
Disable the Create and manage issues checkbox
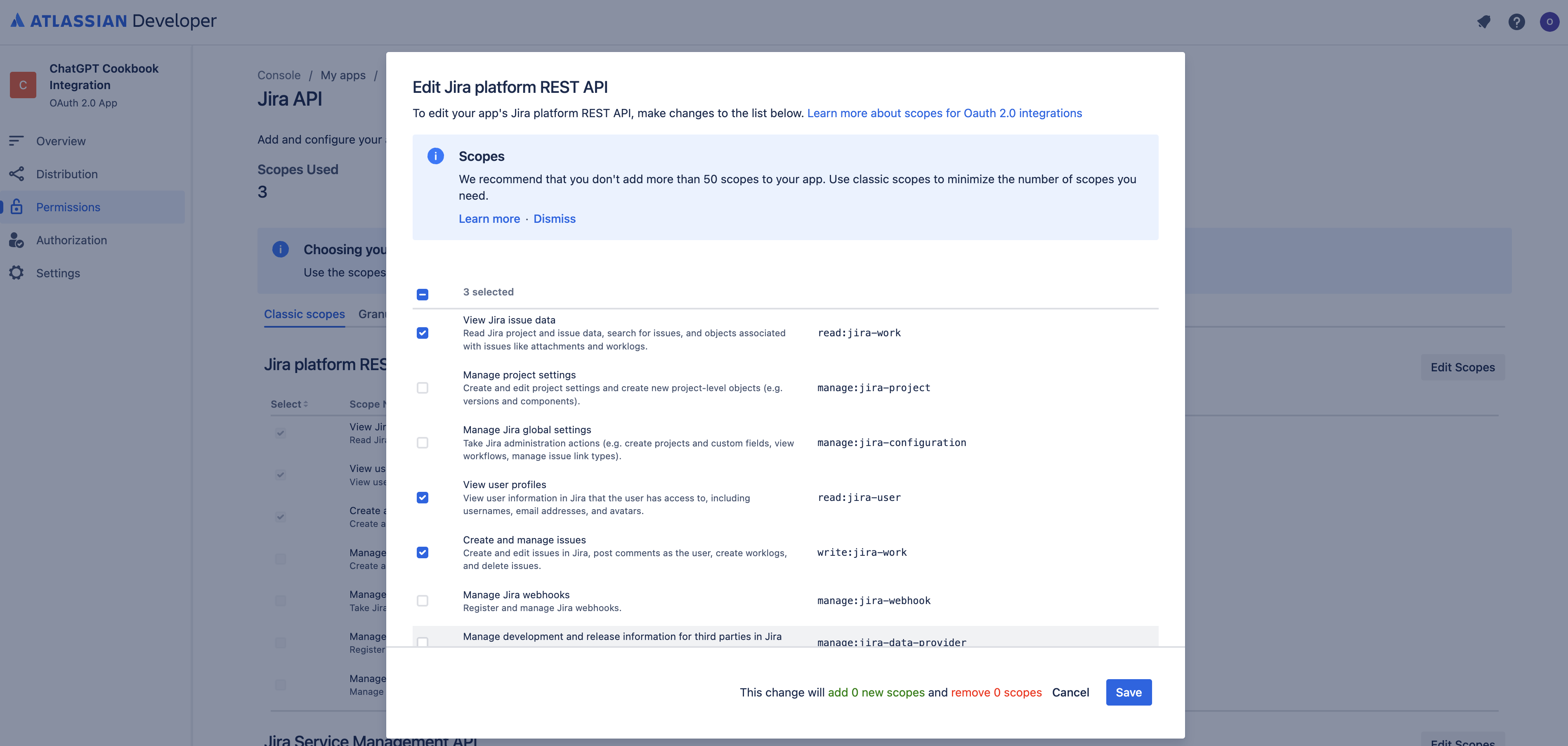click(423, 552)
